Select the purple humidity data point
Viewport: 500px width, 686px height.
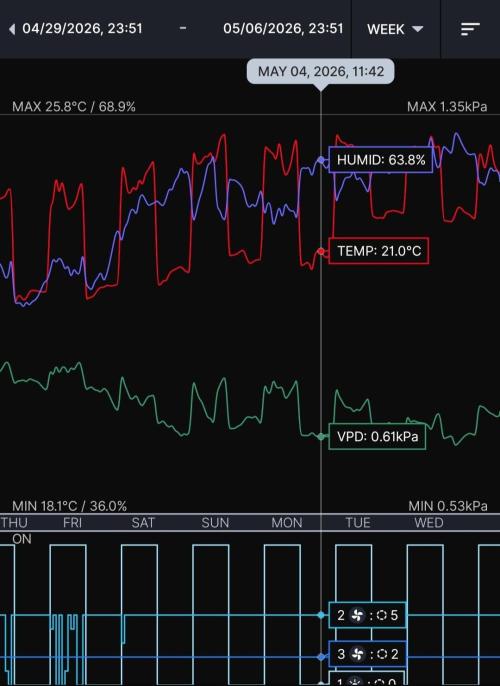tap(322, 160)
